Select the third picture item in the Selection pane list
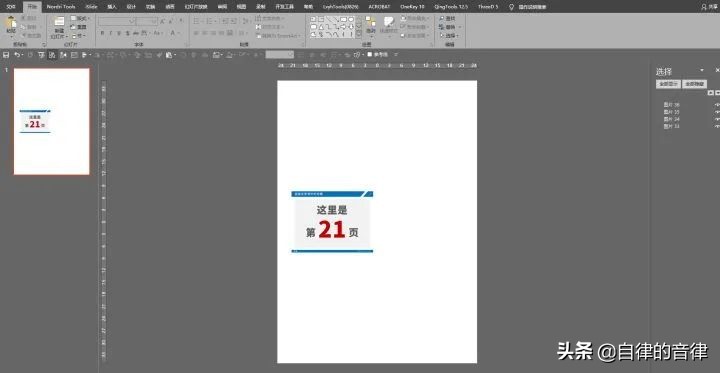The height and width of the screenshot is (373, 720). (x=671, y=119)
